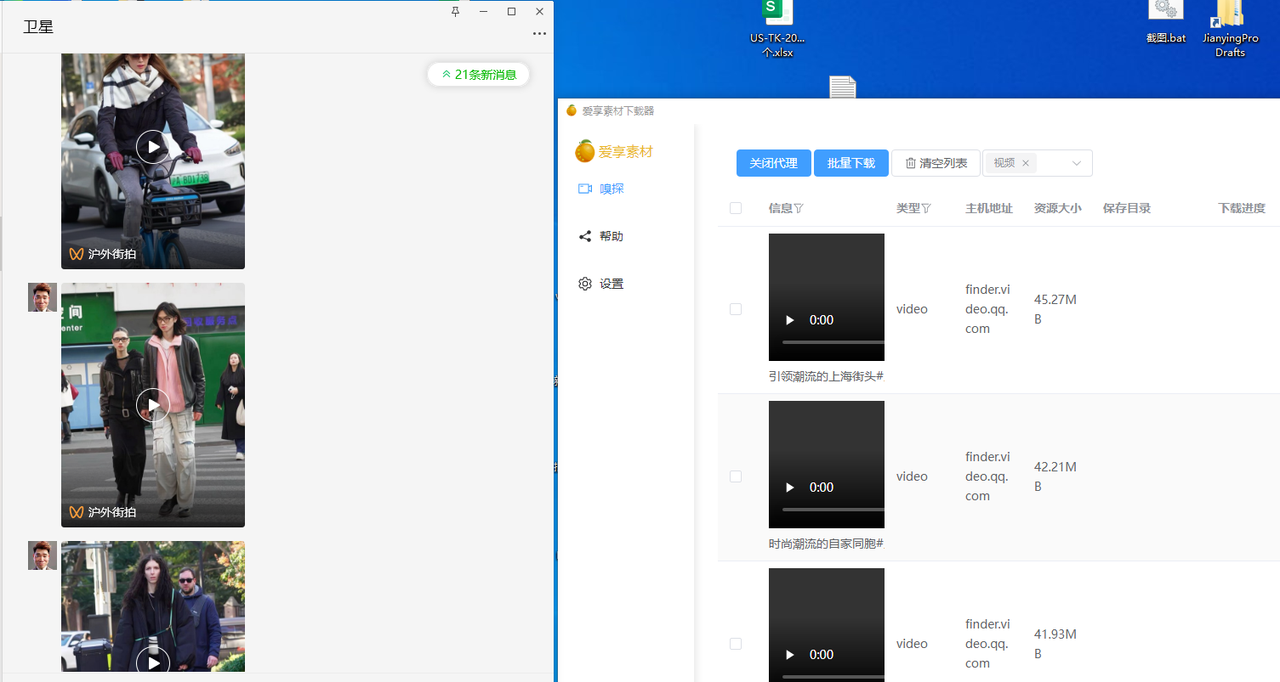Screen dimensions: 1280x682
Task: Open the three-dots menu in 卫星 chat
Action: (x=539, y=33)
